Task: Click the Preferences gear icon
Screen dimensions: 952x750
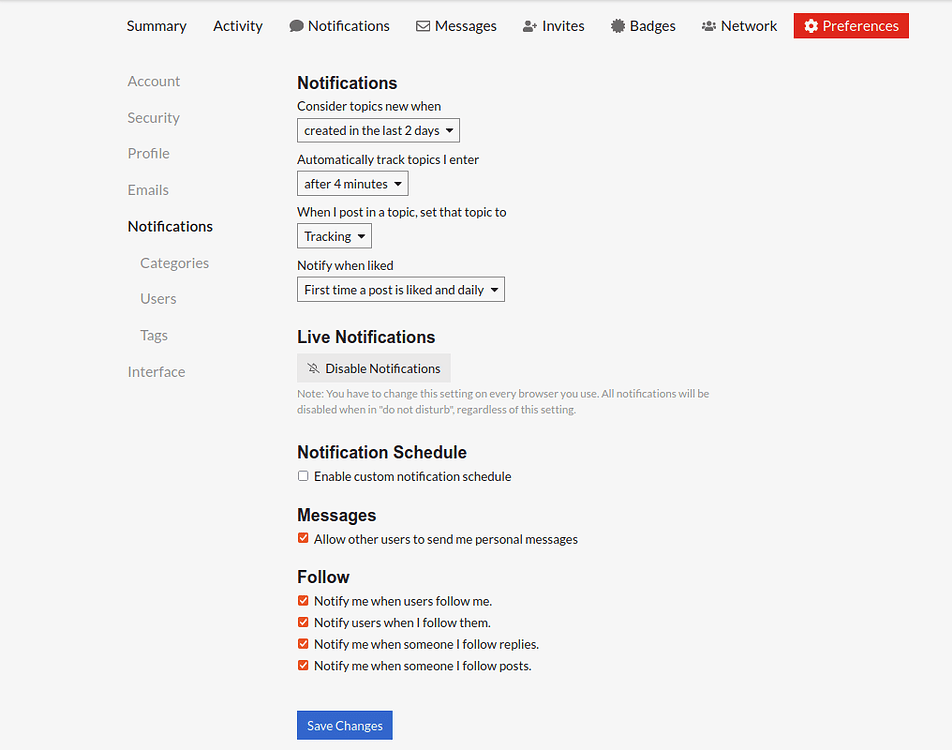Action: (811, 26)
